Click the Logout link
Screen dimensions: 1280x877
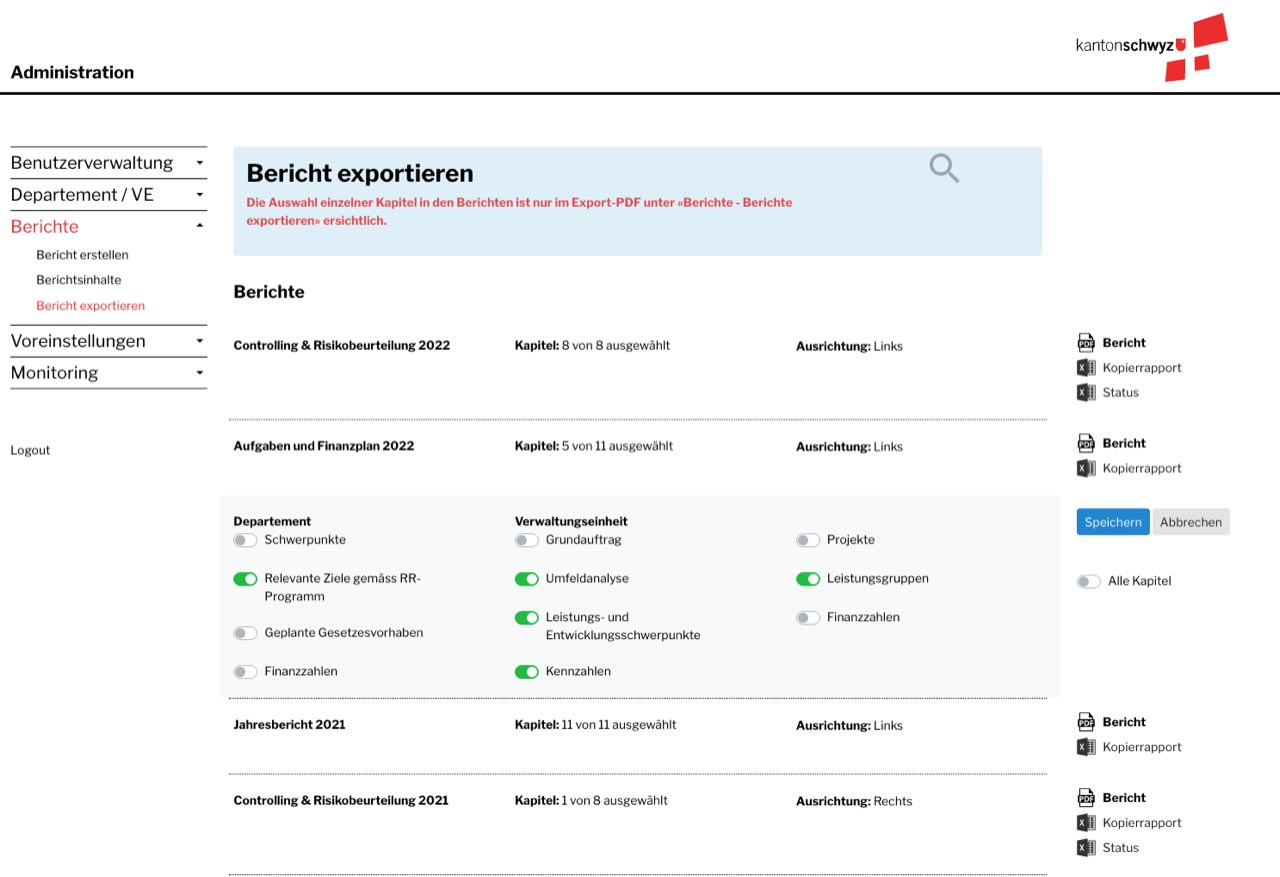point(30,451)
